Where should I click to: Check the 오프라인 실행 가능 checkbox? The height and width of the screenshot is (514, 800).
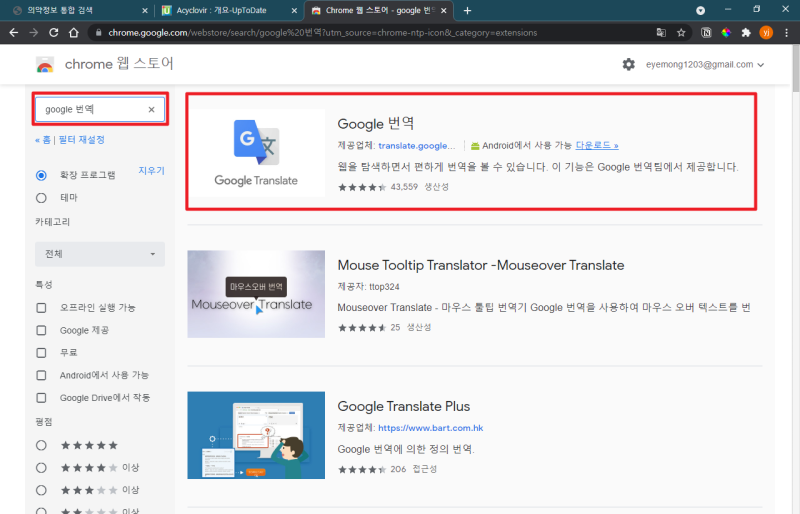[41, 308]
